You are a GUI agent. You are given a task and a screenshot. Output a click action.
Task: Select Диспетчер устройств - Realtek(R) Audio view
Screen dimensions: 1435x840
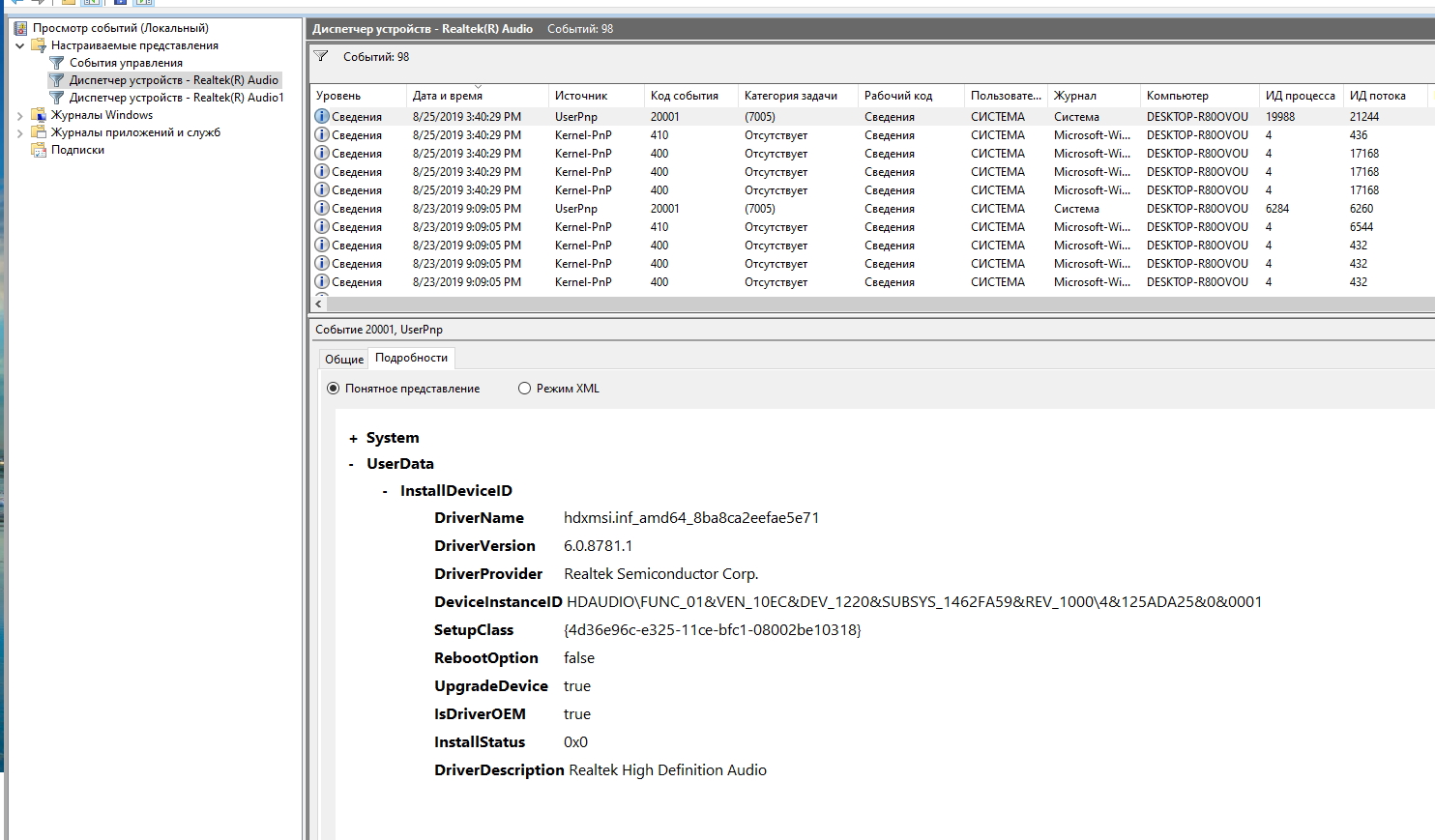[x=174, y=80]
